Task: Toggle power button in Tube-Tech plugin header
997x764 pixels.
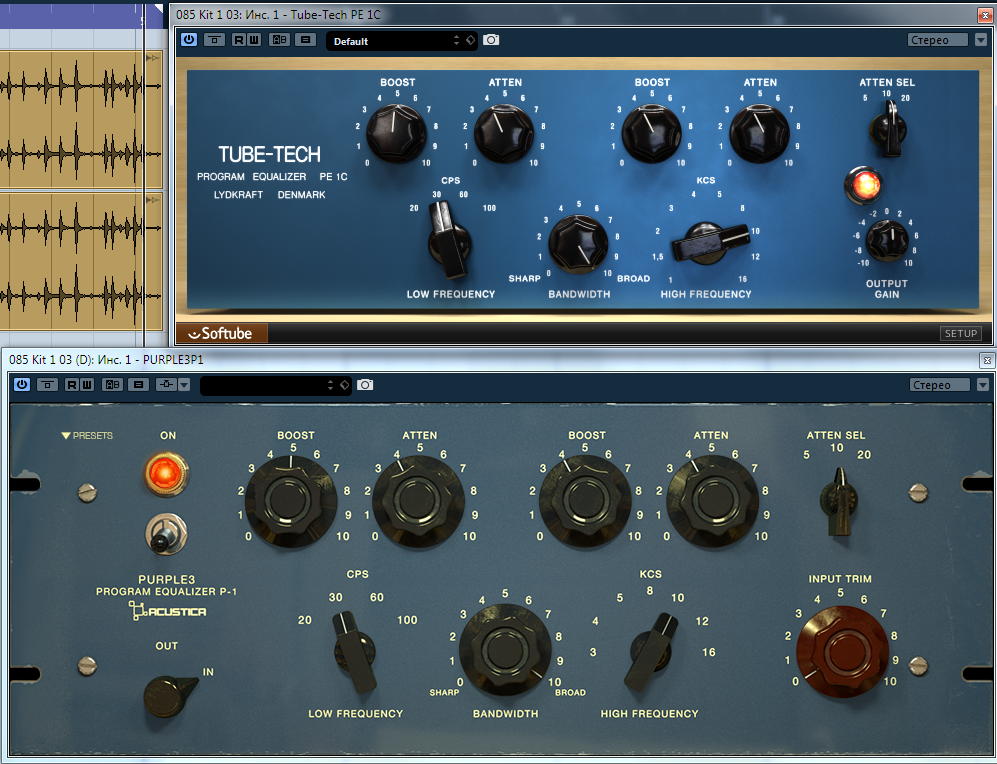Action: click(189, 39)
